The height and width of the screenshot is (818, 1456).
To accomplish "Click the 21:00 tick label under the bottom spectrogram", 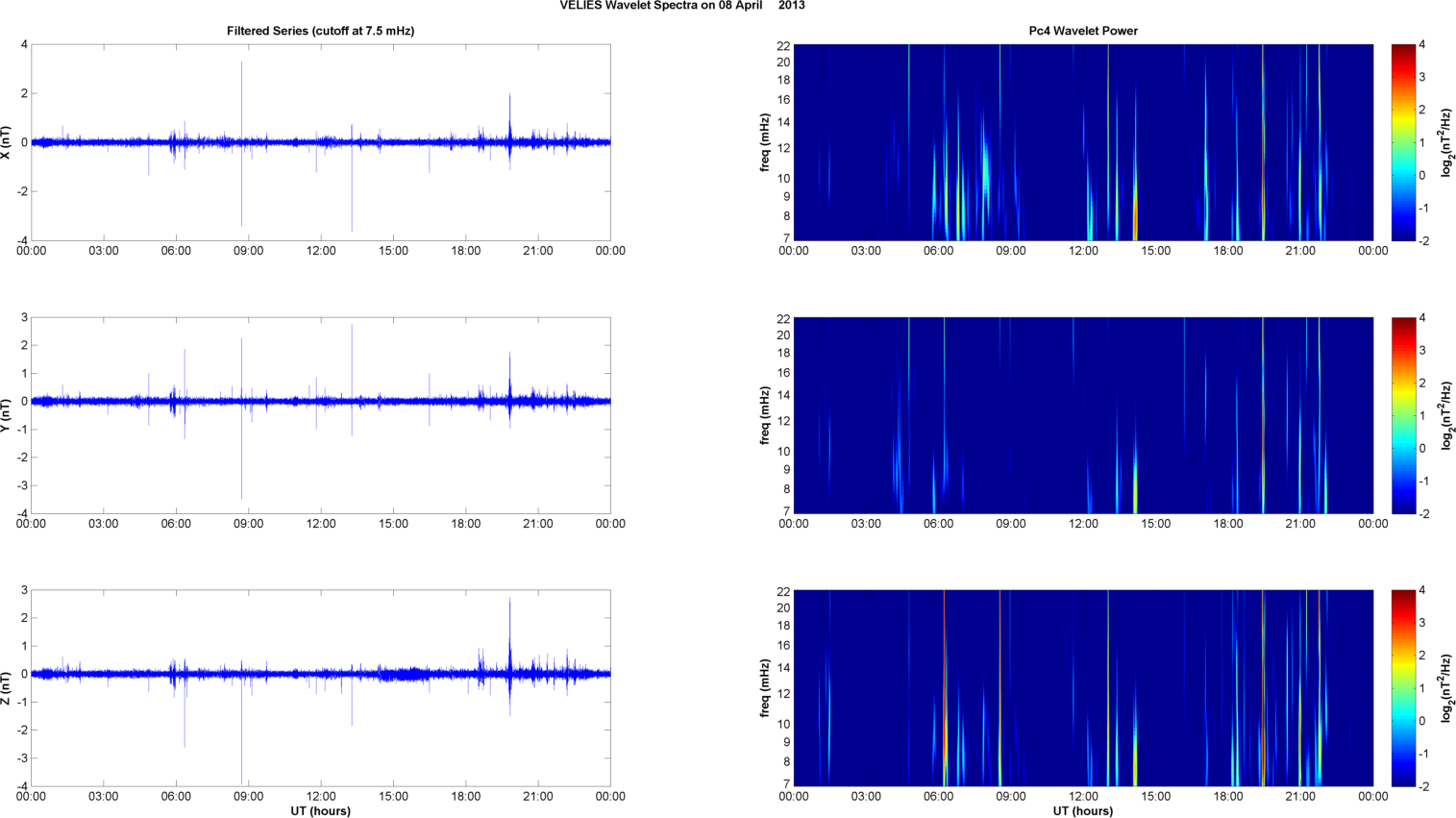I will click(x=1300, y=797).
